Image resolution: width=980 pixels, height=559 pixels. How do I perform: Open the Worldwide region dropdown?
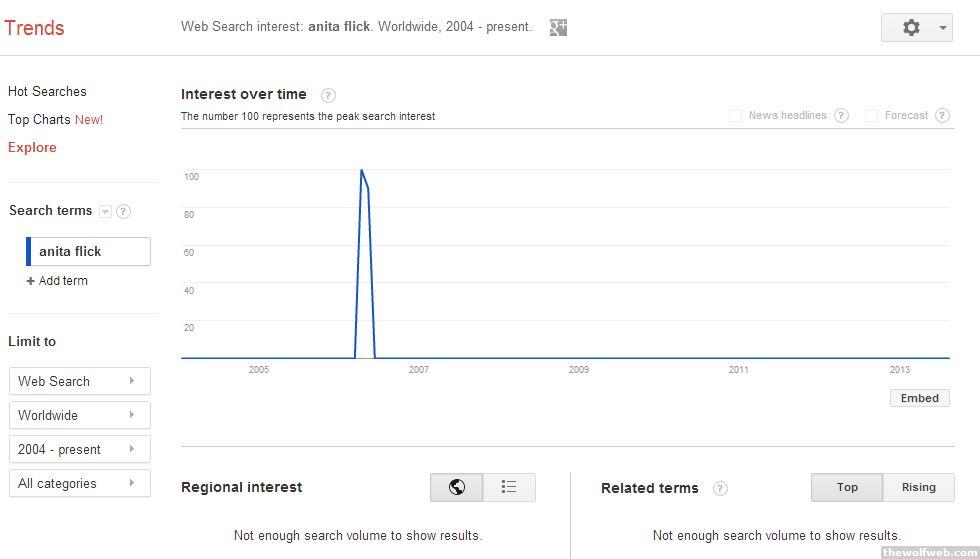pos(79,415)
